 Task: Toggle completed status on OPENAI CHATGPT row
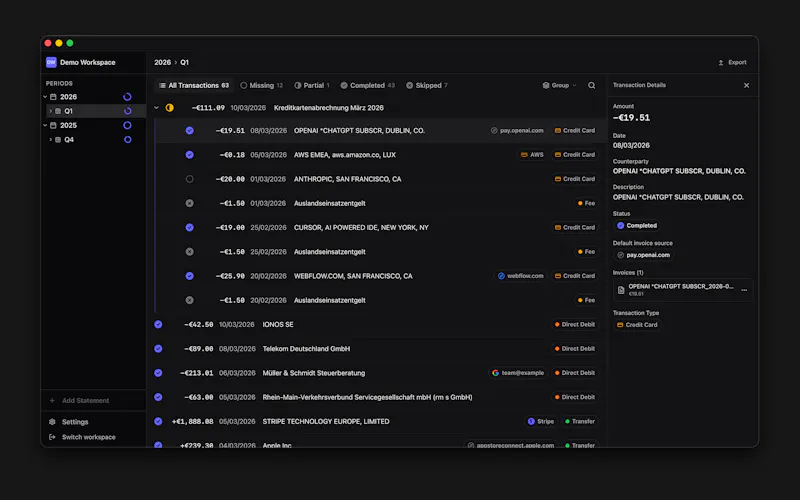coord(189,131)
